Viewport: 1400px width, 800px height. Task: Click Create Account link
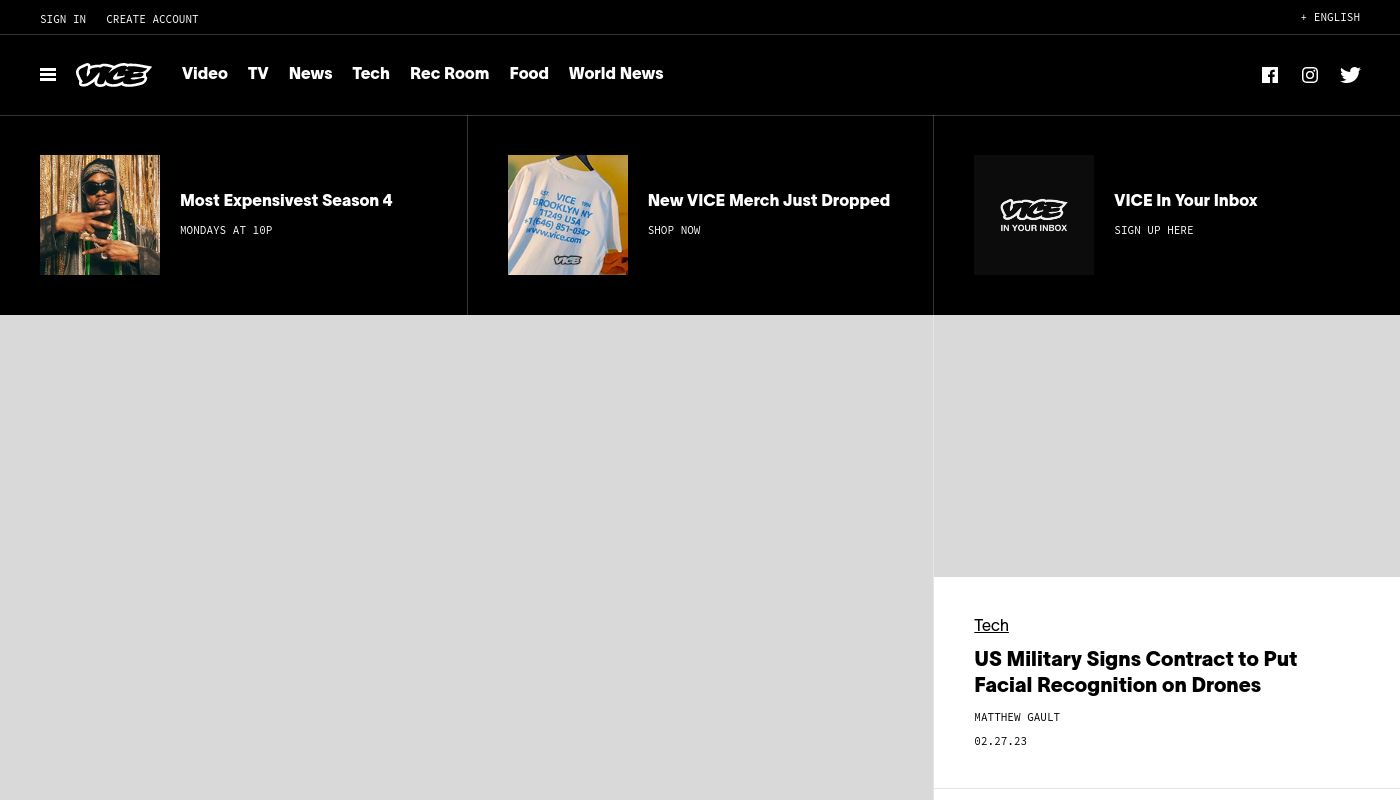pyautogui.click(x=152, y=19)
